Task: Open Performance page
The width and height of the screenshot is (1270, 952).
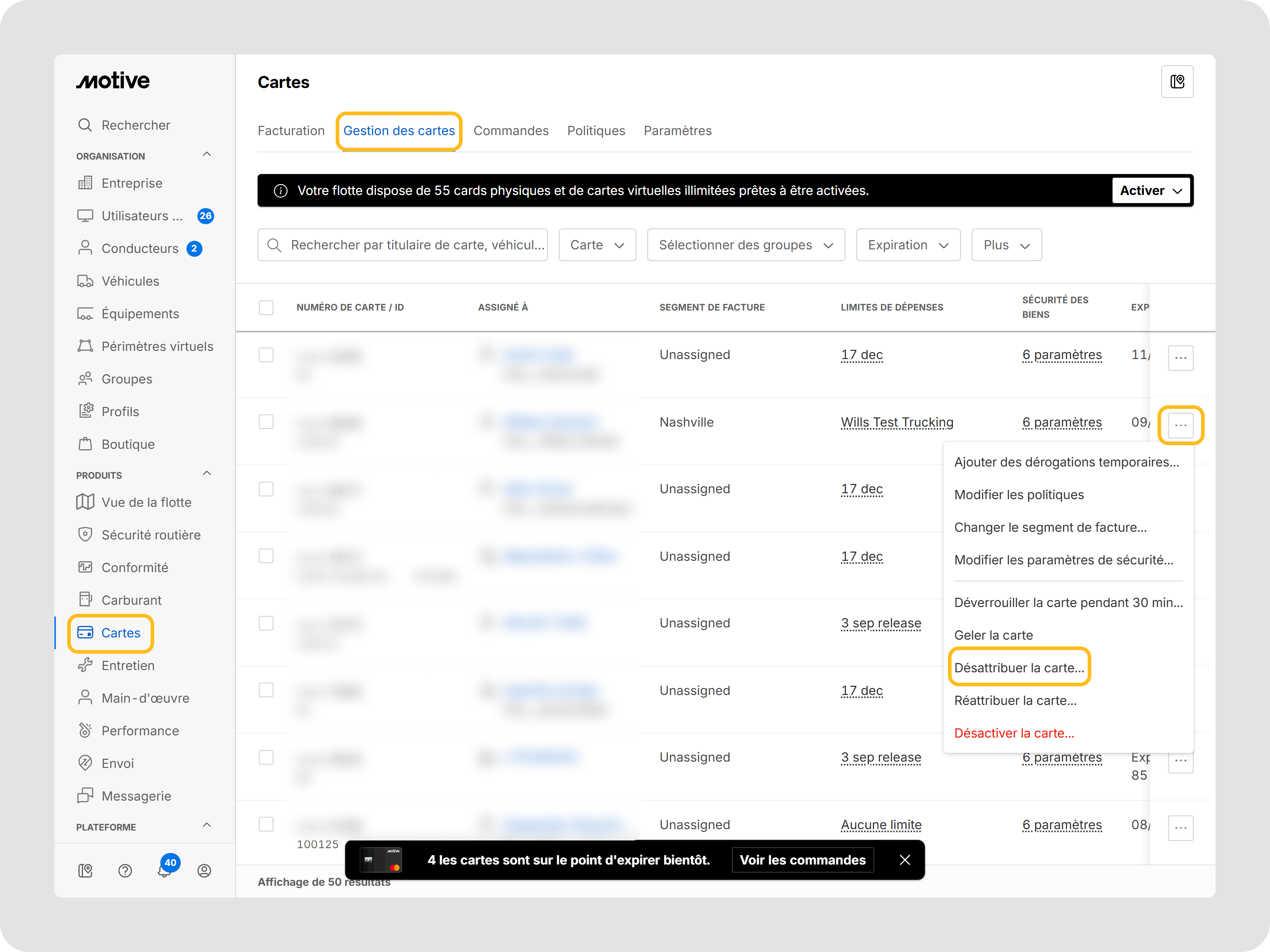Action: [128, 730]
